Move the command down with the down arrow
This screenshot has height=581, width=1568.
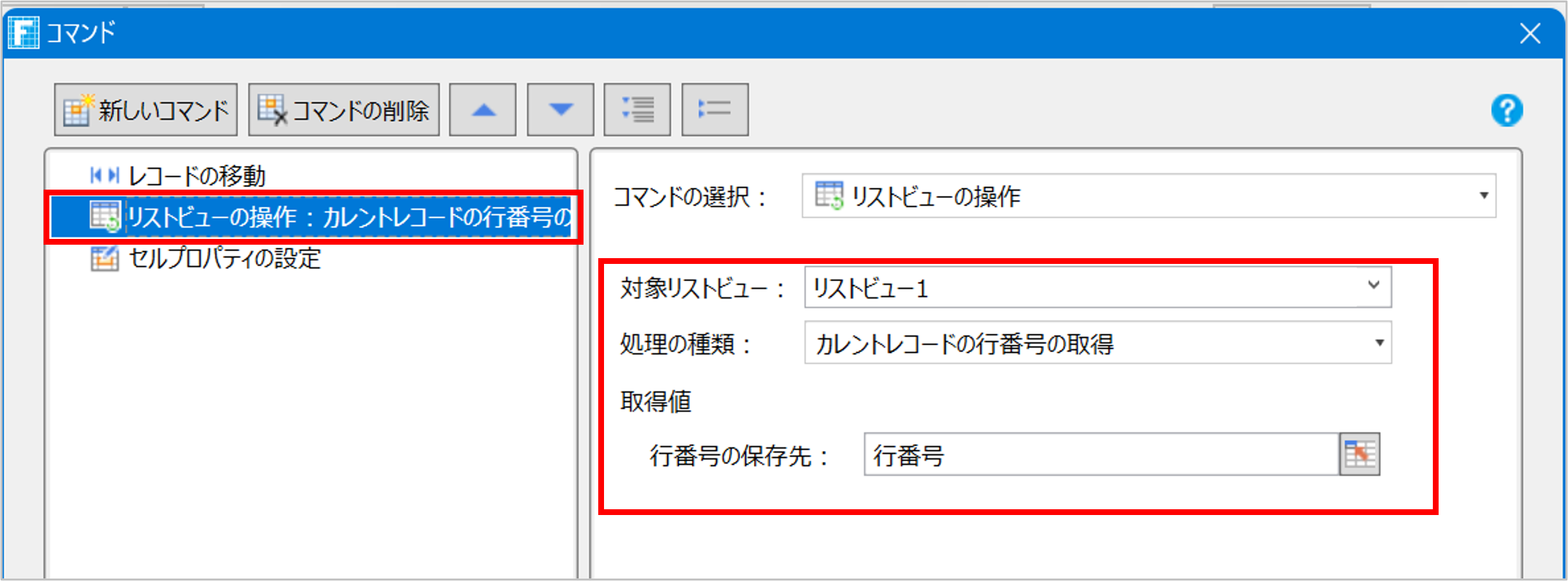coord(560,110)
